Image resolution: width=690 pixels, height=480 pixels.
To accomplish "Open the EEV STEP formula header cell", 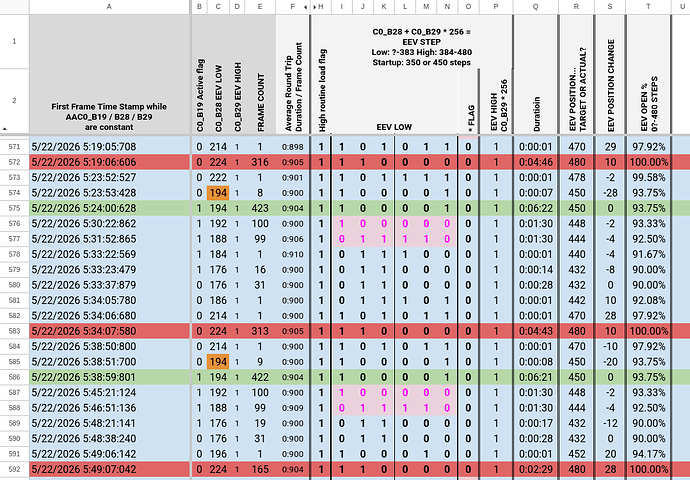I will click(x=422, y=47).
